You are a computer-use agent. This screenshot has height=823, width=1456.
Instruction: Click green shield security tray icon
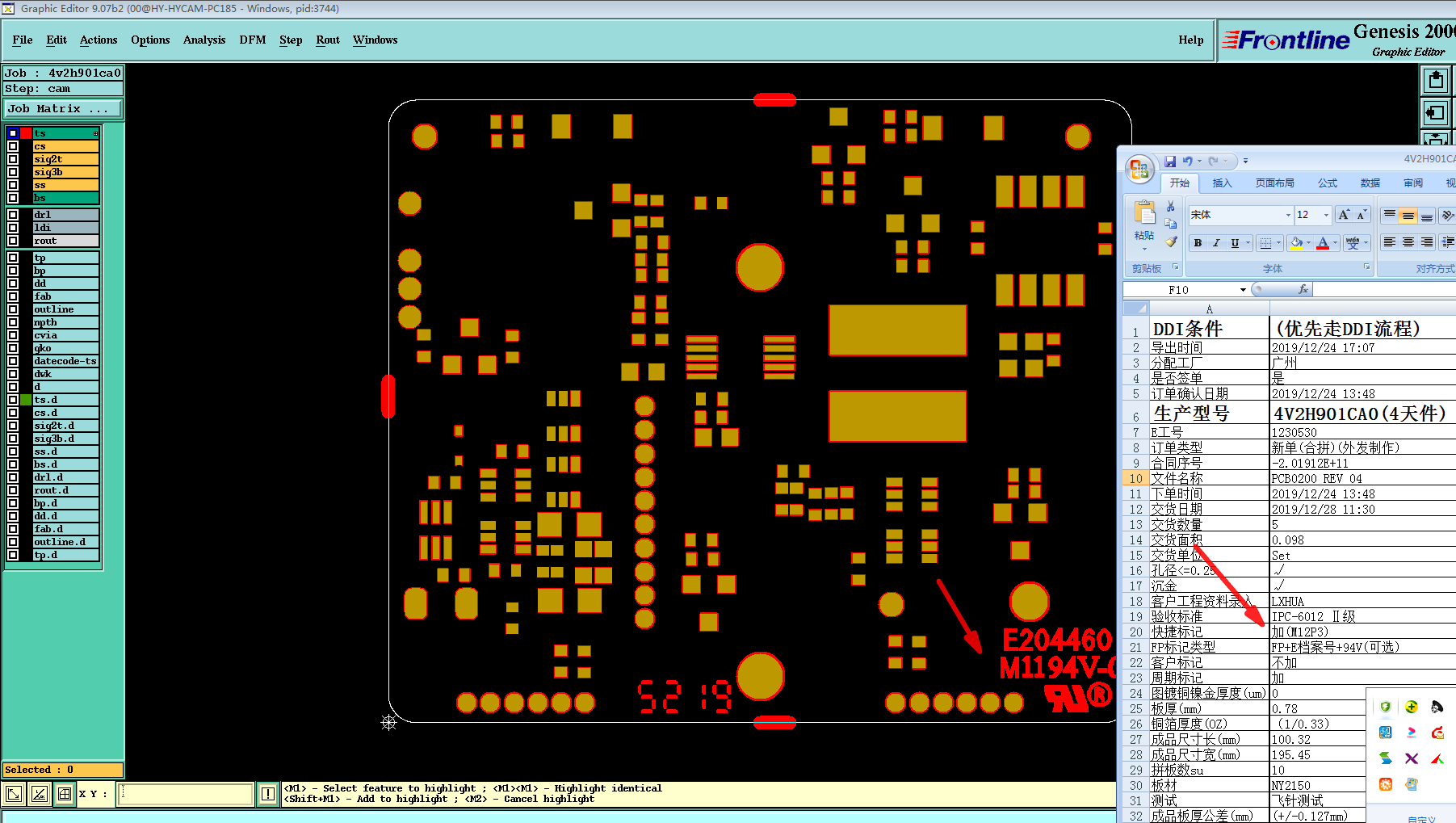[x=1386, y=707]
